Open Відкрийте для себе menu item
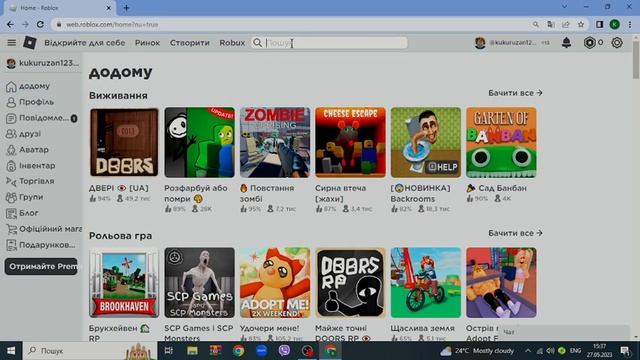This screenshot has width=640, height=360. coord(84,43)
